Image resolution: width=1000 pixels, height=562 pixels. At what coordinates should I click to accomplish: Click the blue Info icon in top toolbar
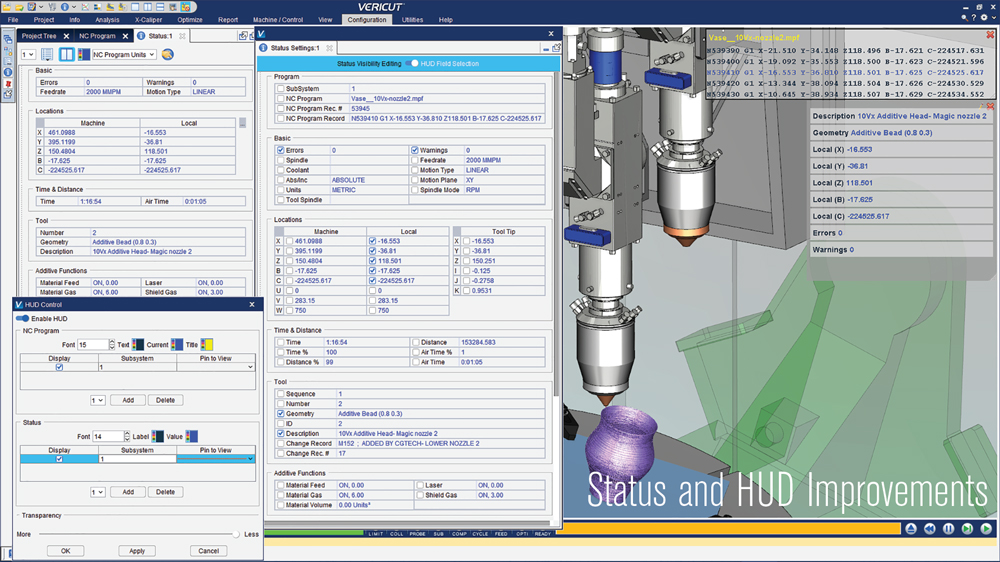tap(64, 7)
